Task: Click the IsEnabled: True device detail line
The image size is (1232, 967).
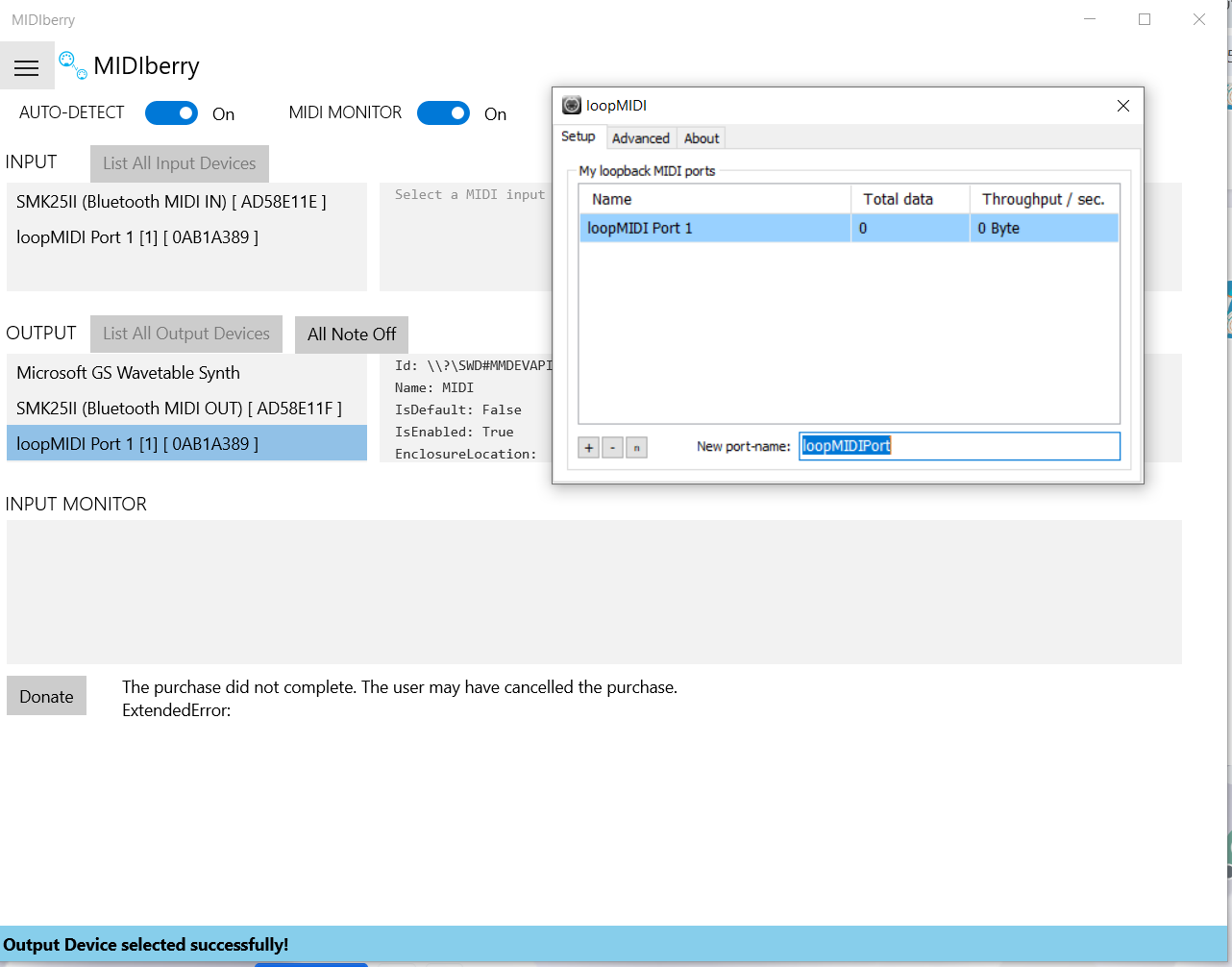Action: point(455,432)
